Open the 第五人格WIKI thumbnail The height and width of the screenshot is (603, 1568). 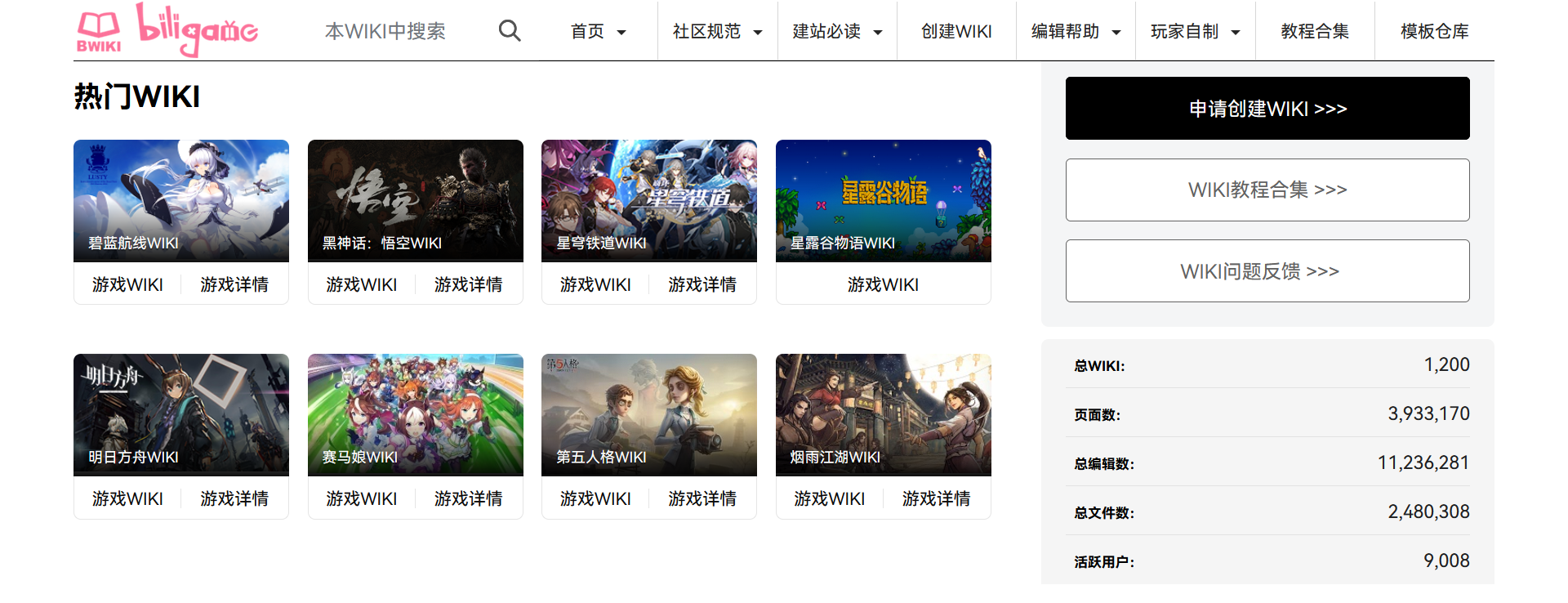[649, 415]
